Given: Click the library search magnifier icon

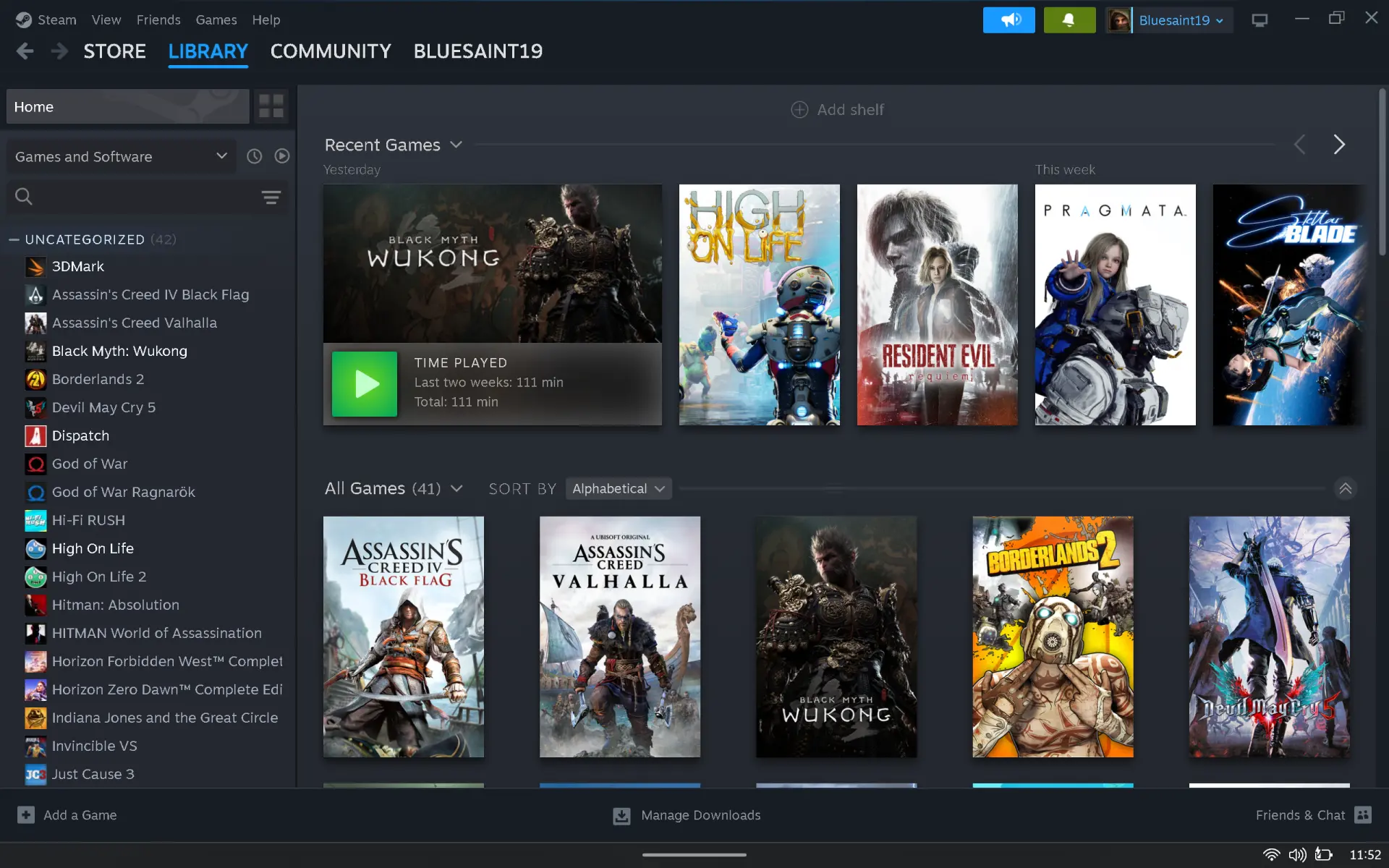Looking at the screenshot, I should [x=24, y=197].
